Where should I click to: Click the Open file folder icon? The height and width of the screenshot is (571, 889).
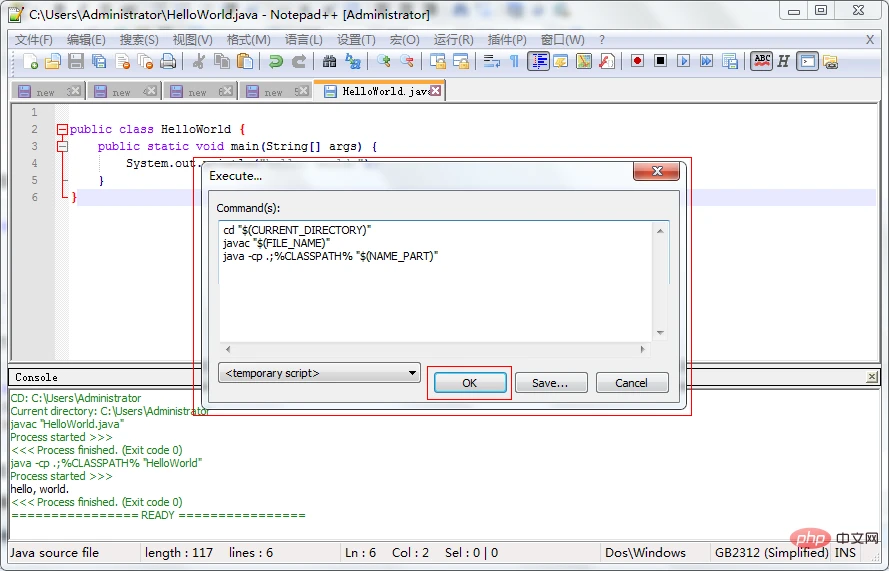53,61
